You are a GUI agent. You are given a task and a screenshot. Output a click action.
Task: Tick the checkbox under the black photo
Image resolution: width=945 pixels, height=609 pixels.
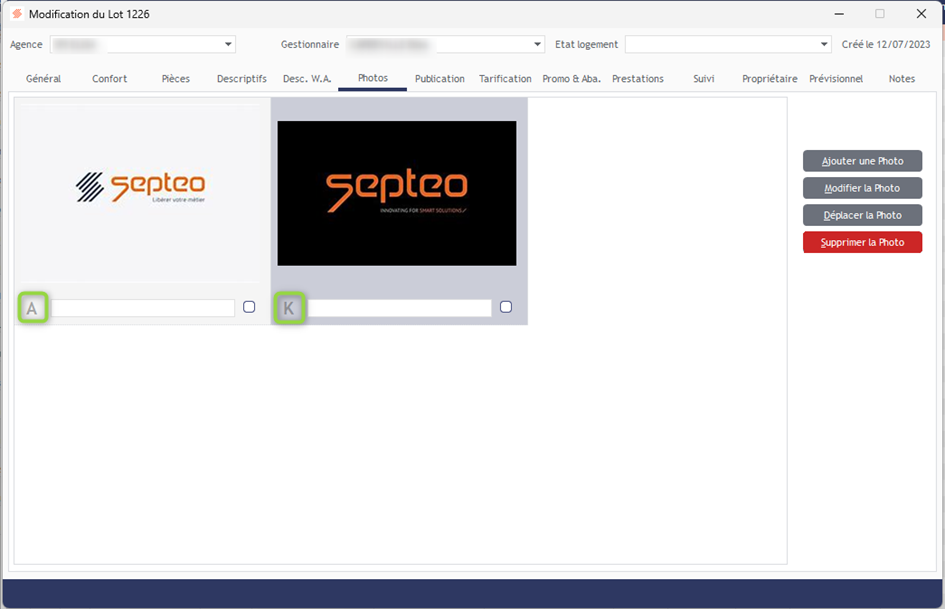pos(506,307)
